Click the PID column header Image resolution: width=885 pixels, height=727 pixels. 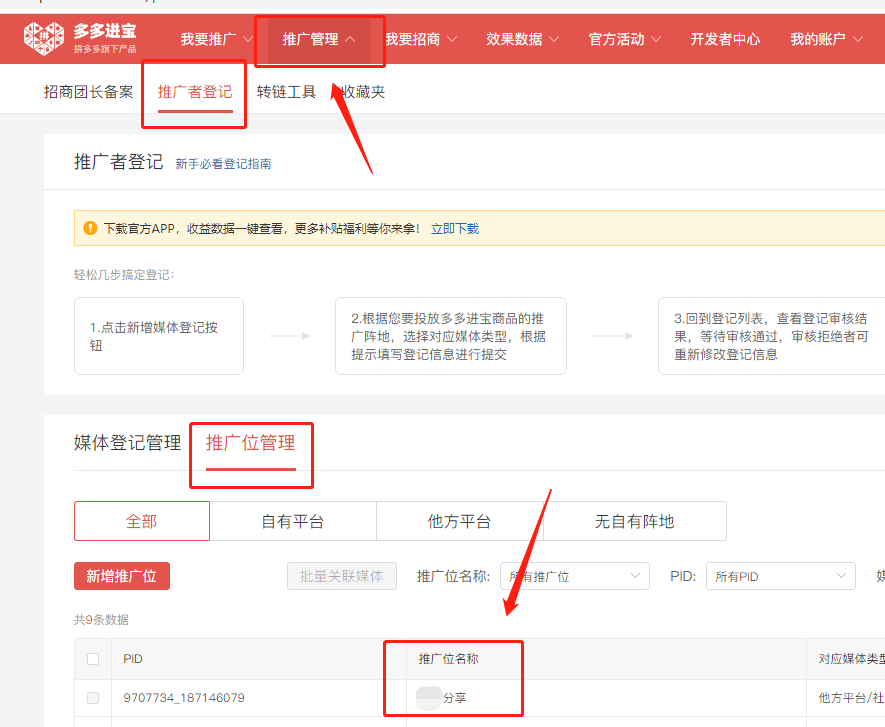[x=133, y=659]
